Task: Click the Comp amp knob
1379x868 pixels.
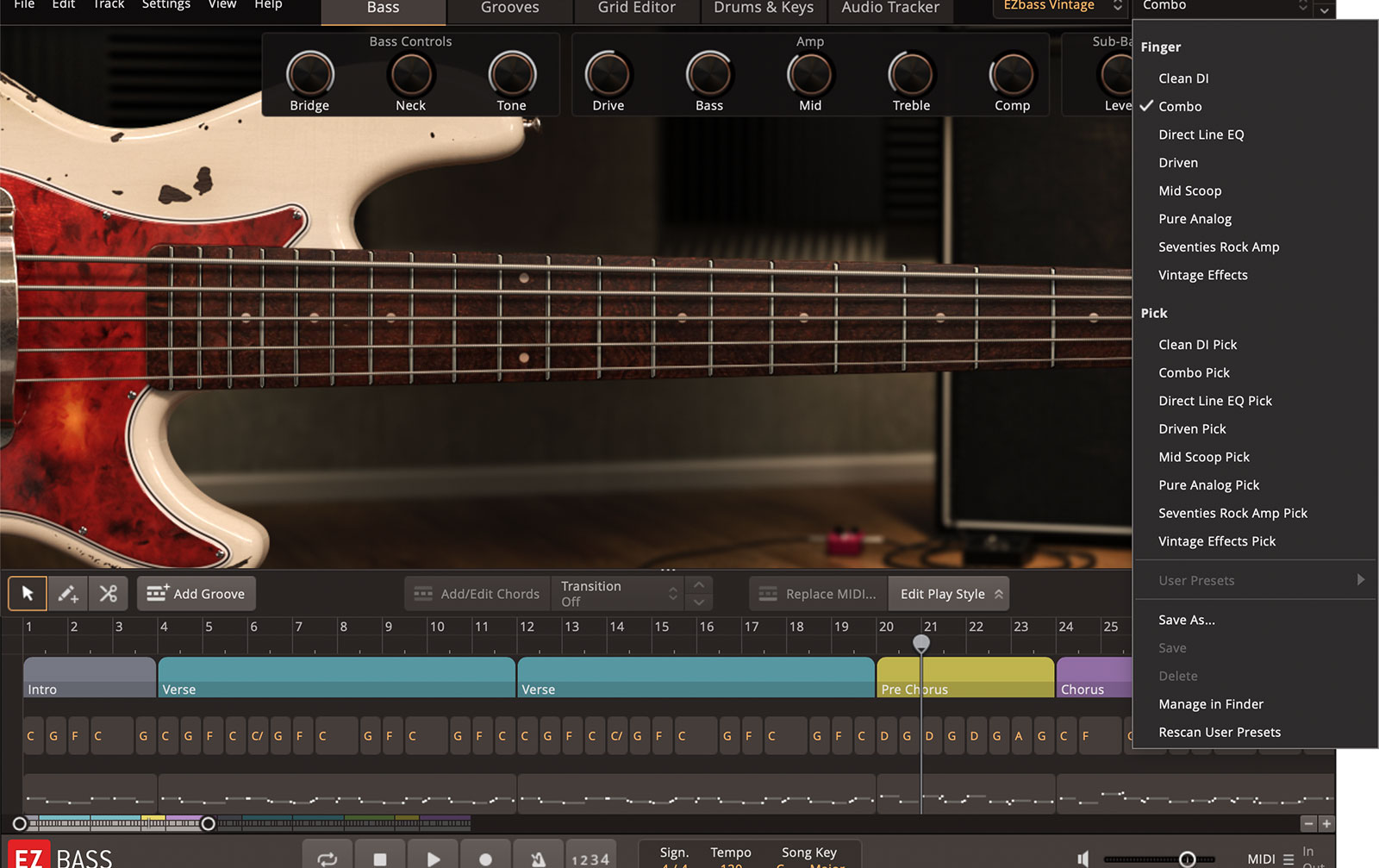Action: tap(1012, 74)
